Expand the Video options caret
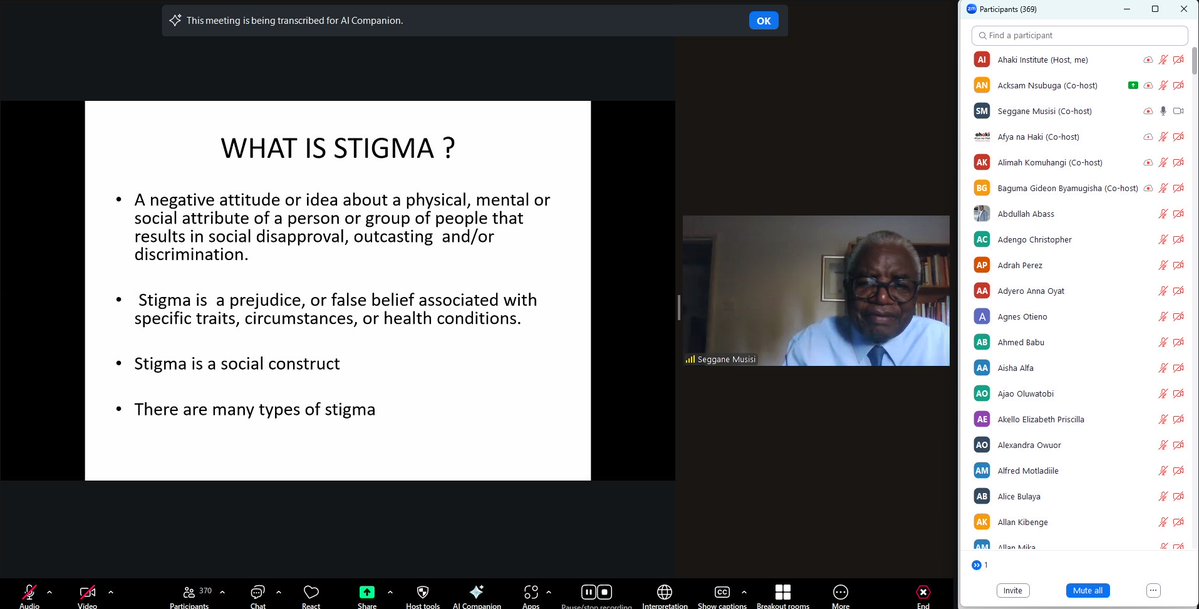The width and height of the screenshot is (1199, 609). [x=110, y=592]
